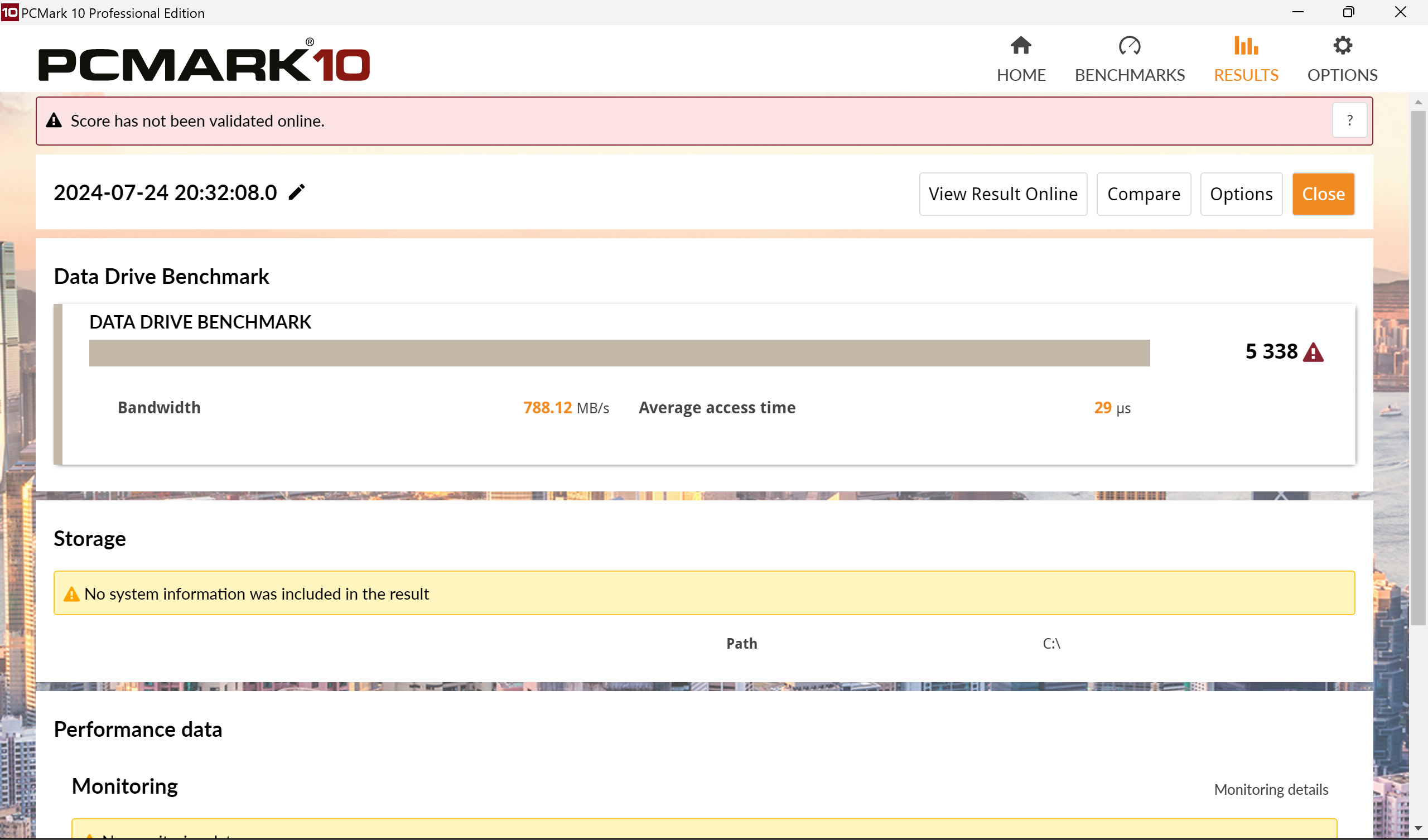Close the result with the orange Close button
The width and height of the screenshot is (1428, 840).
1323,194
